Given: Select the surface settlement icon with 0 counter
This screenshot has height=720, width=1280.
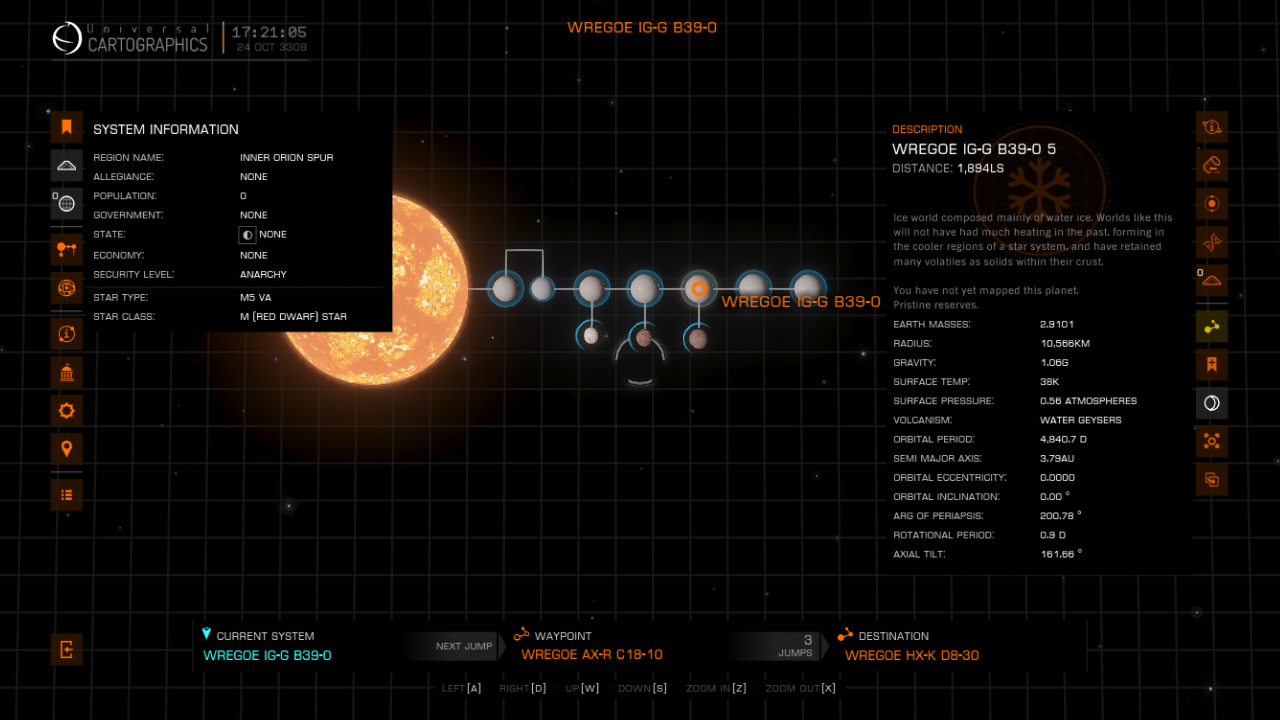Looking at the screenshot, I should tap(1212, 281).
